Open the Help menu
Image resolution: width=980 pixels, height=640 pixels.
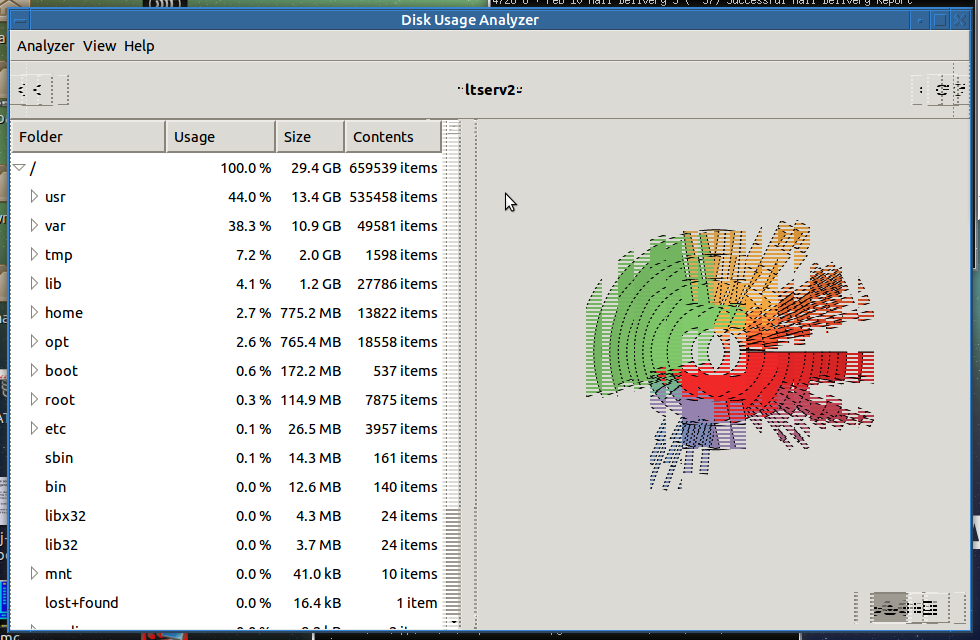[139, 46]
